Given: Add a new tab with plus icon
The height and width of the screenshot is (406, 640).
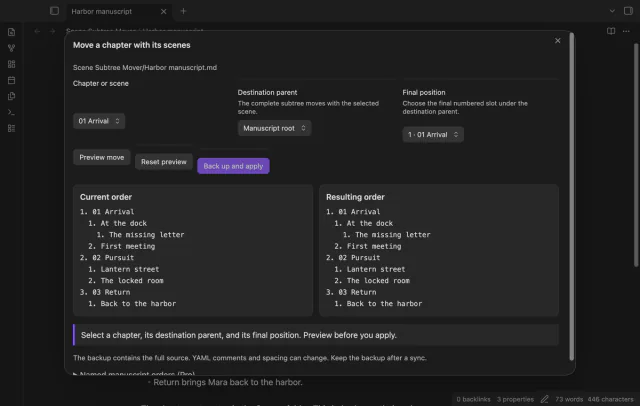Looking at the screenshot, I should [x=183, y=11].
